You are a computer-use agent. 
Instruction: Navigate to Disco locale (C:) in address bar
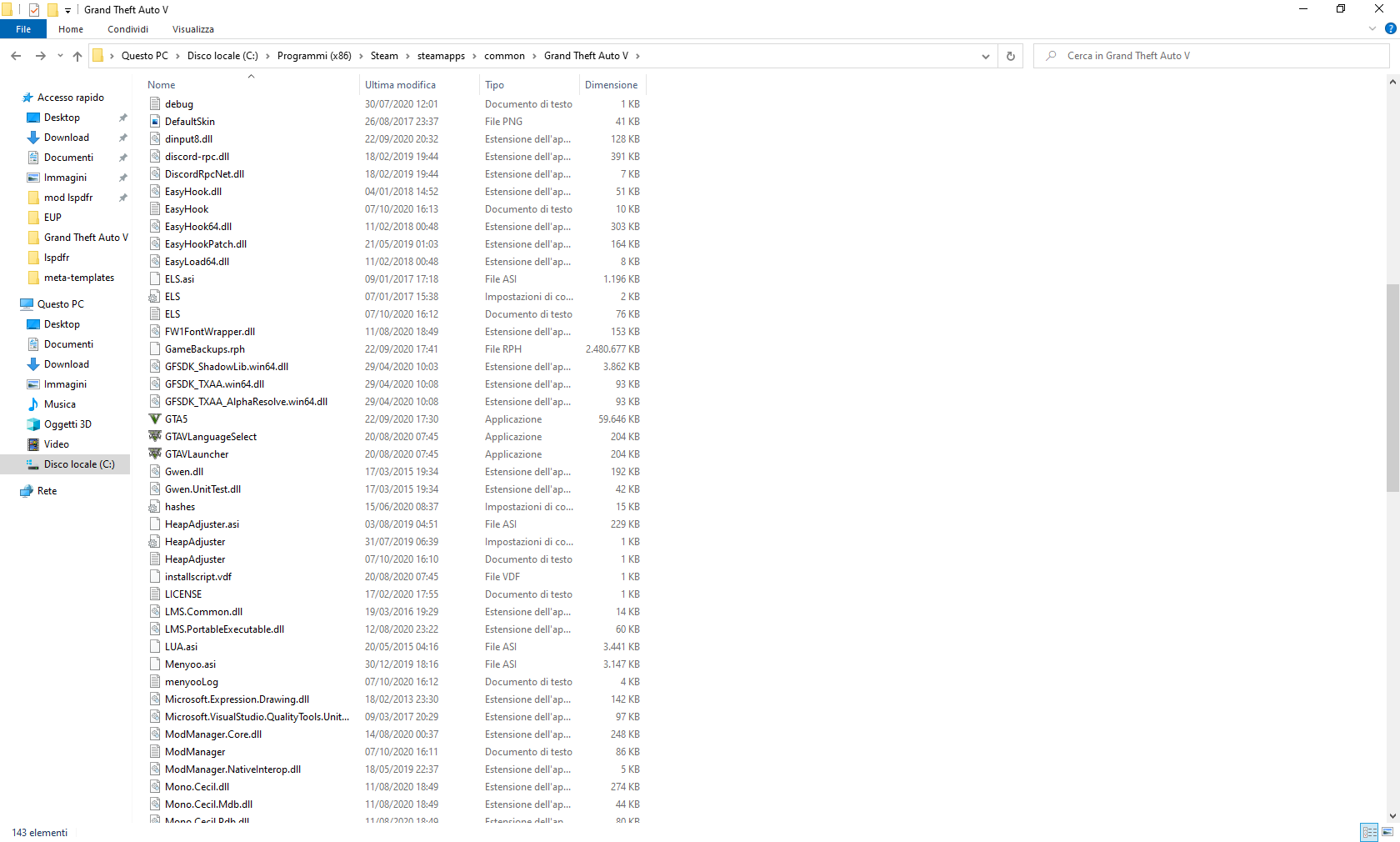(222, 56)
